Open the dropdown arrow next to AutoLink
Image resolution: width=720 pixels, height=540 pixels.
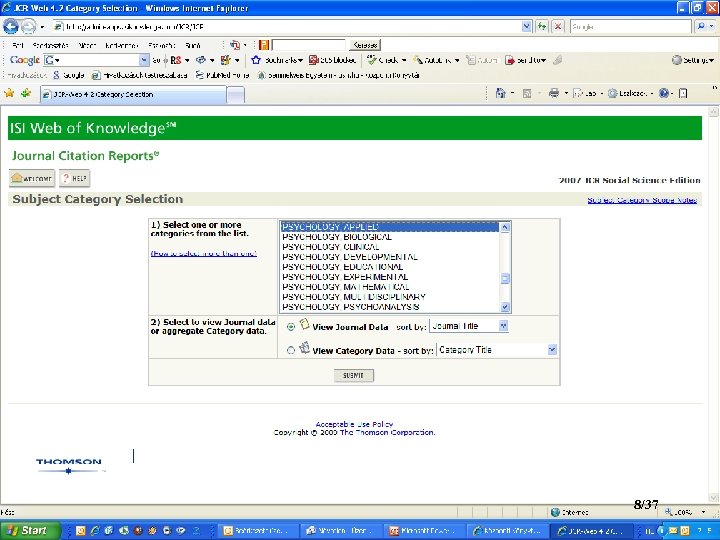pos(457,60)
